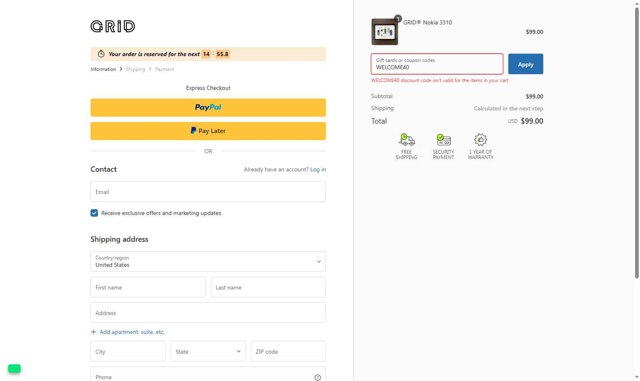
Task: Click the phone field help question icon
Action: point(317,377)
